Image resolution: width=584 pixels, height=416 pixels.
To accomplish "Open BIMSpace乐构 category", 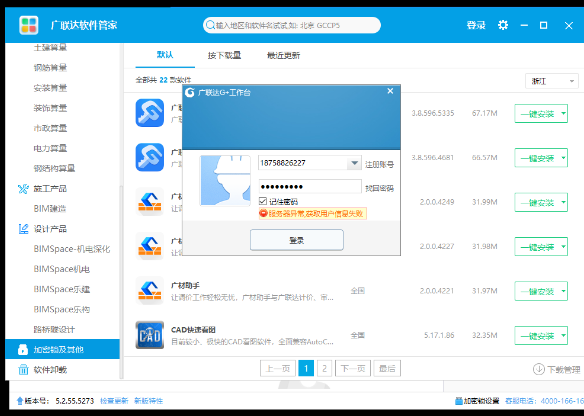I will tap(62, 309).
